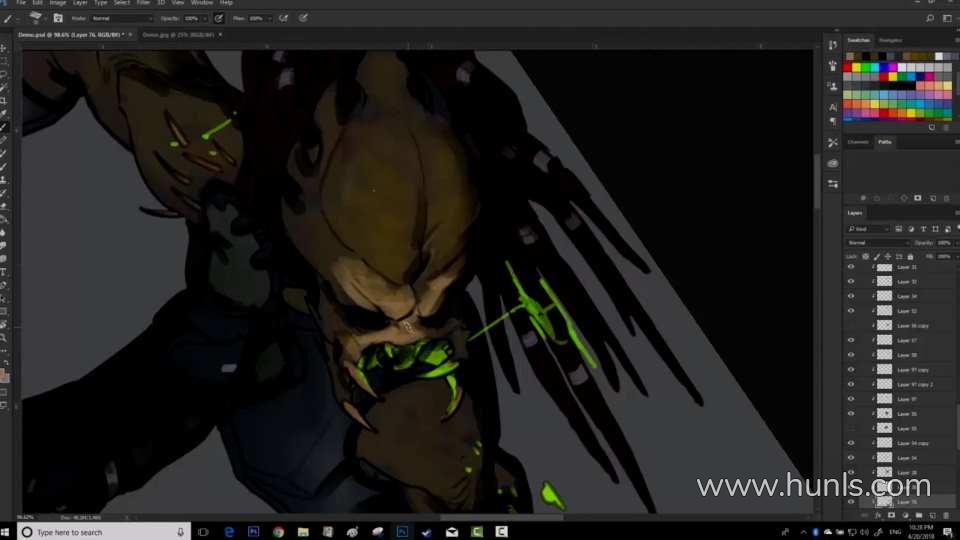
Task: Hide Layer 34 copy
Action: click(x=851, y=443)
